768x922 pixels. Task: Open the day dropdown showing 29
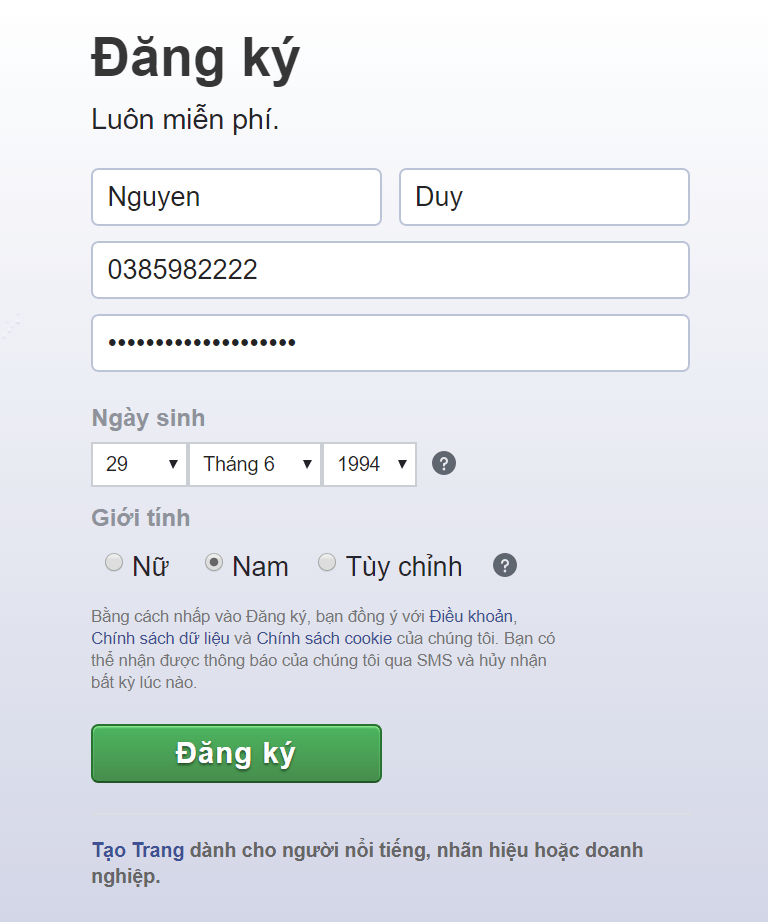point(139,465)
